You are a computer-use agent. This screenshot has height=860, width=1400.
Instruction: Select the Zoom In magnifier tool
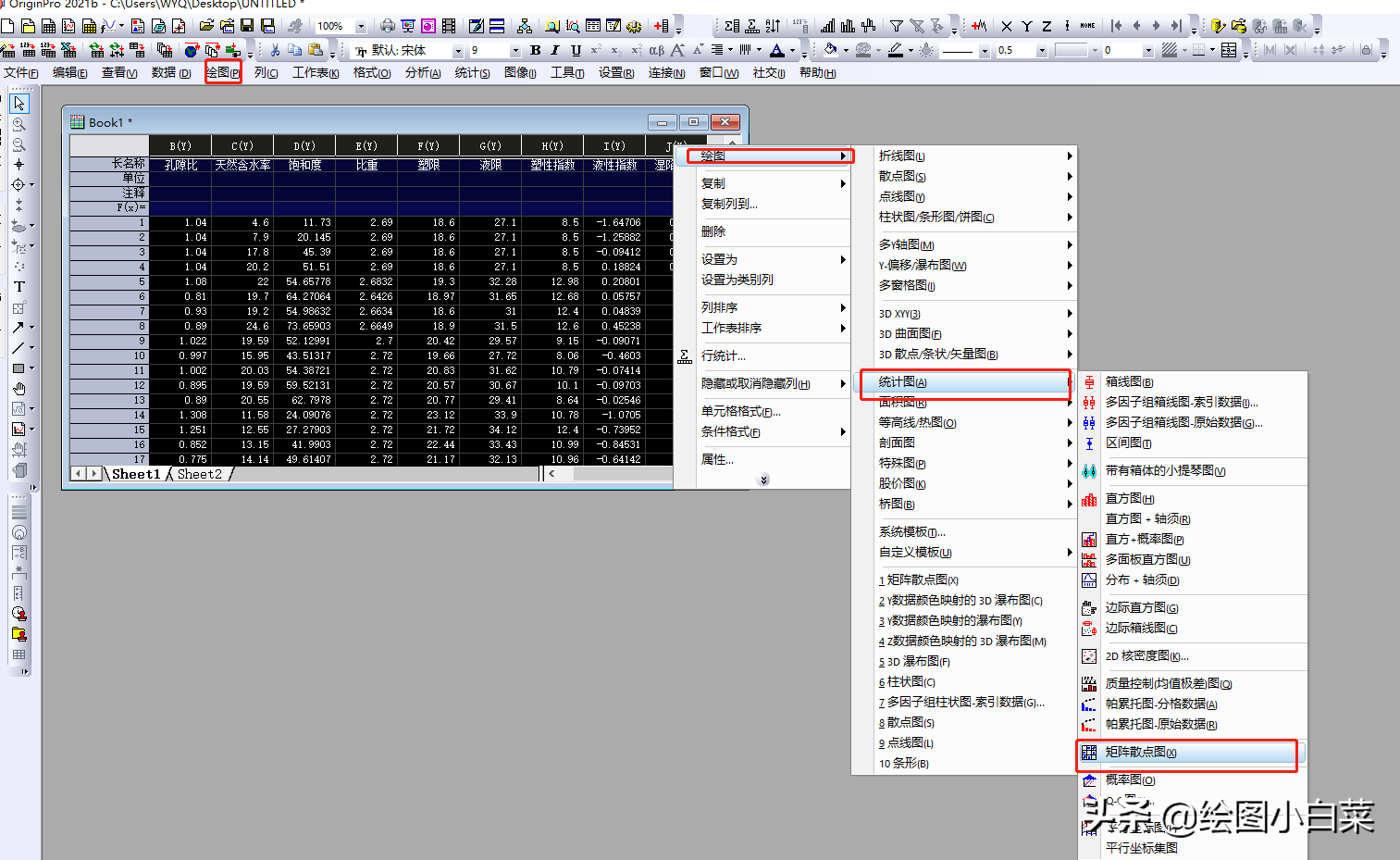point(19,124)
